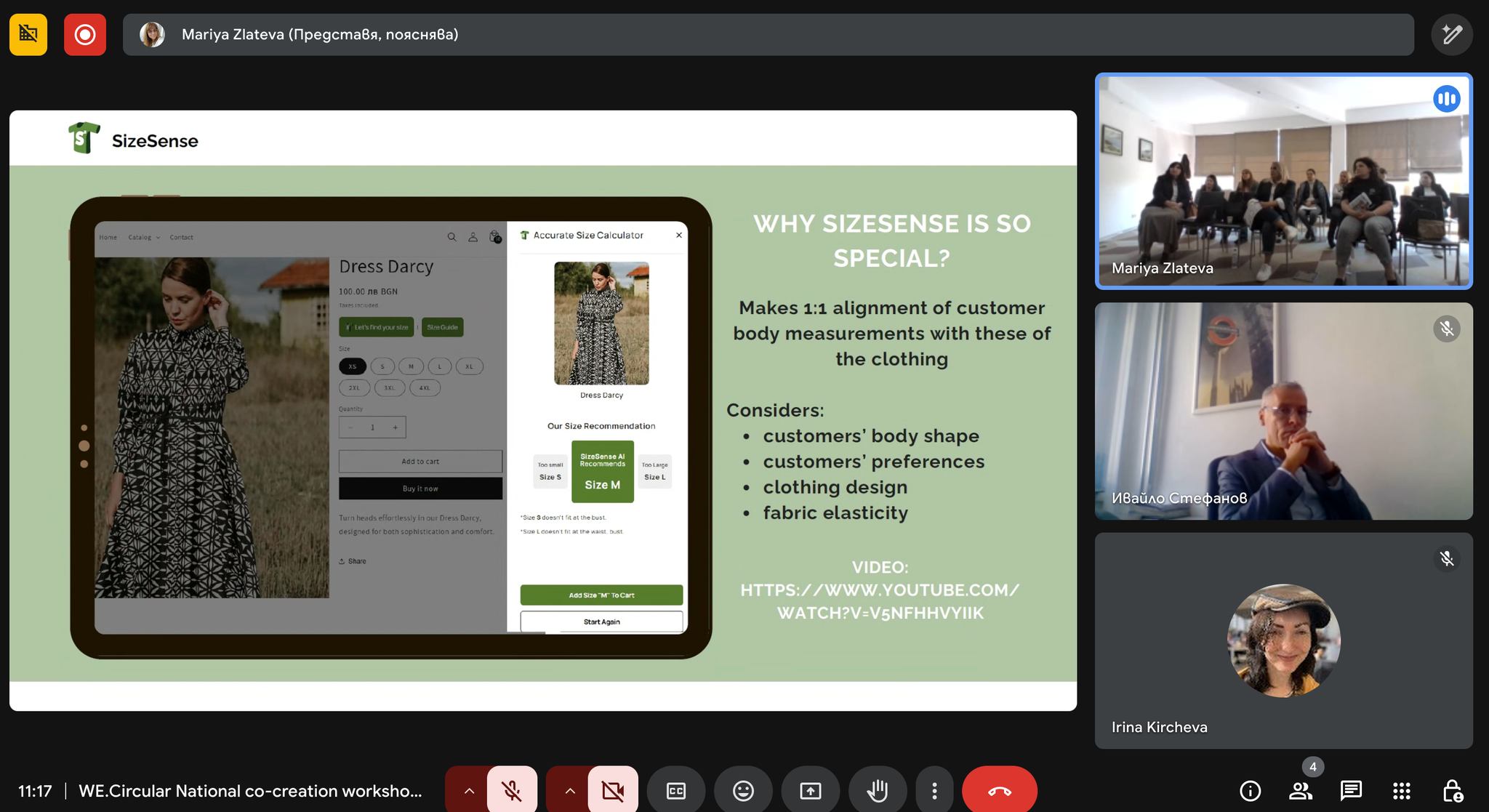
Task: Click the 'Too small Size S' card
Action: click(x=550, y=471)
